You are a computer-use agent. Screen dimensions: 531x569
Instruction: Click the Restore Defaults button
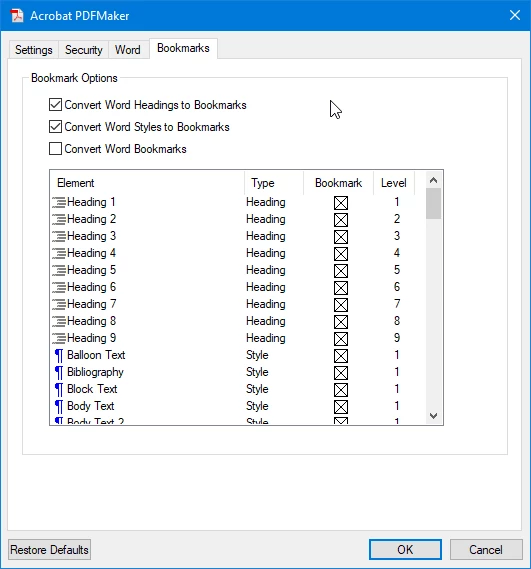point(49,549)
